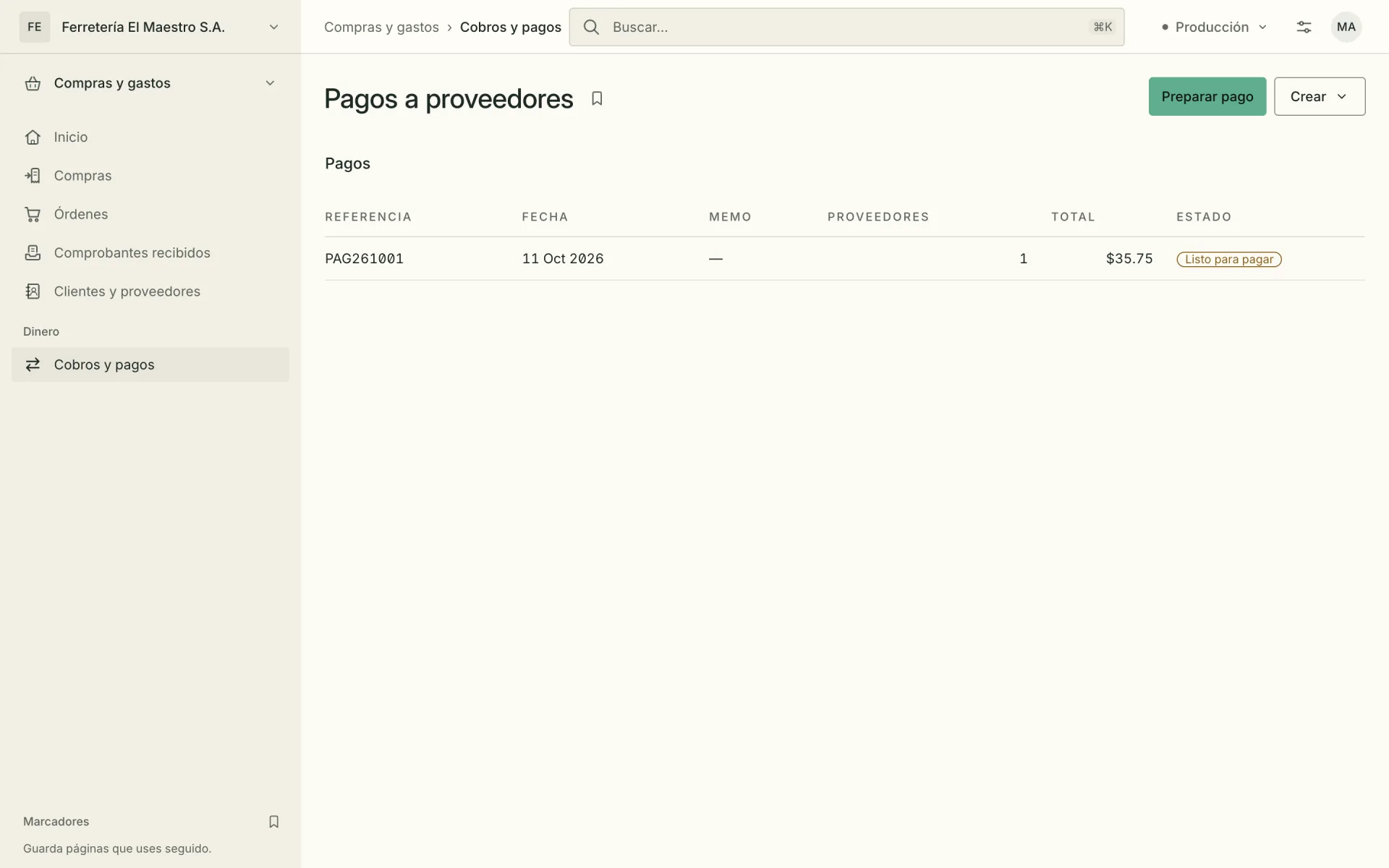Viewport: 1389px width, 868px height.
Task: Click the Preparar pago button
Action: [1207, 96]
